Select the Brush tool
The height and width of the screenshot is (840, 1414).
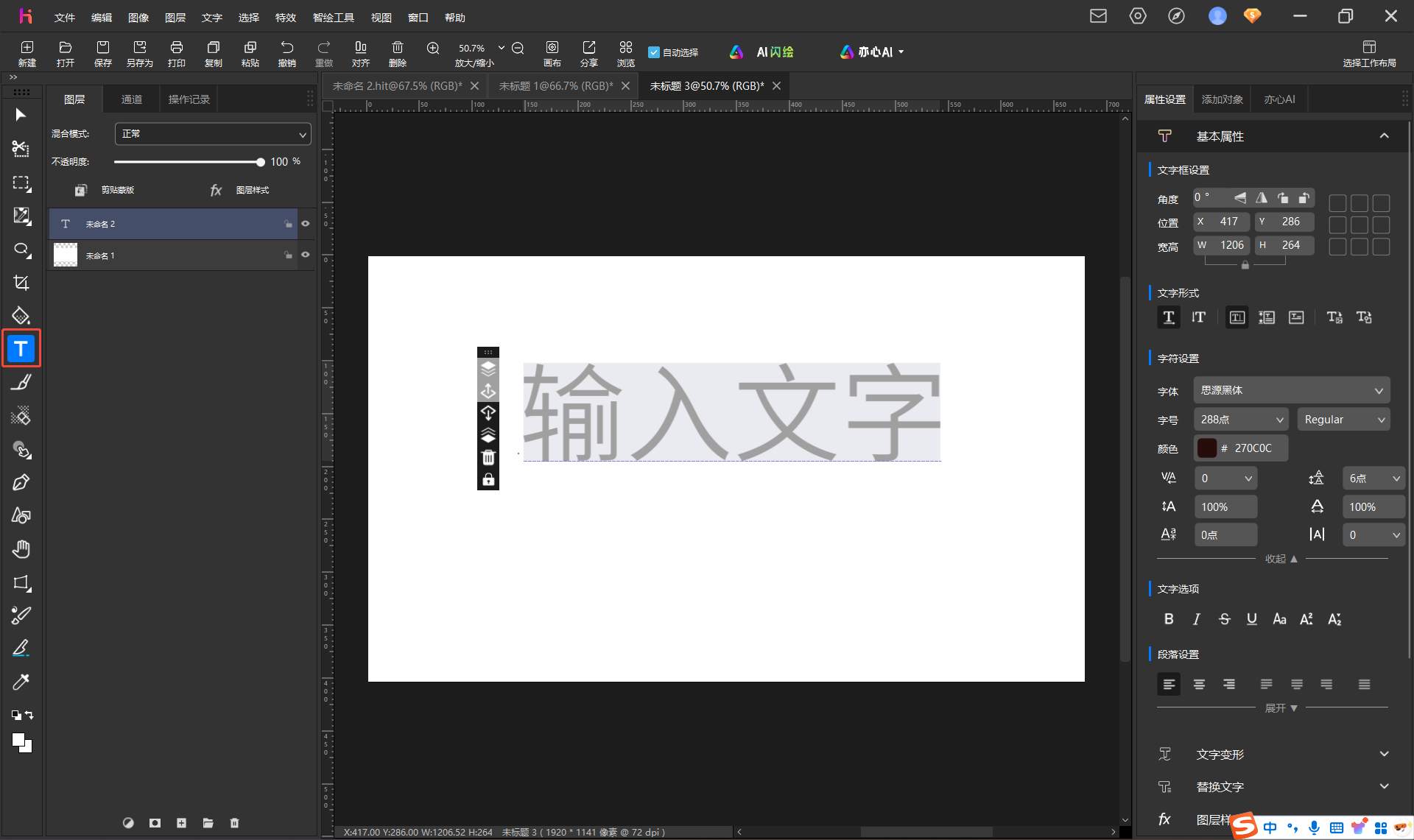pyautogui.click(x=21, y=382)
